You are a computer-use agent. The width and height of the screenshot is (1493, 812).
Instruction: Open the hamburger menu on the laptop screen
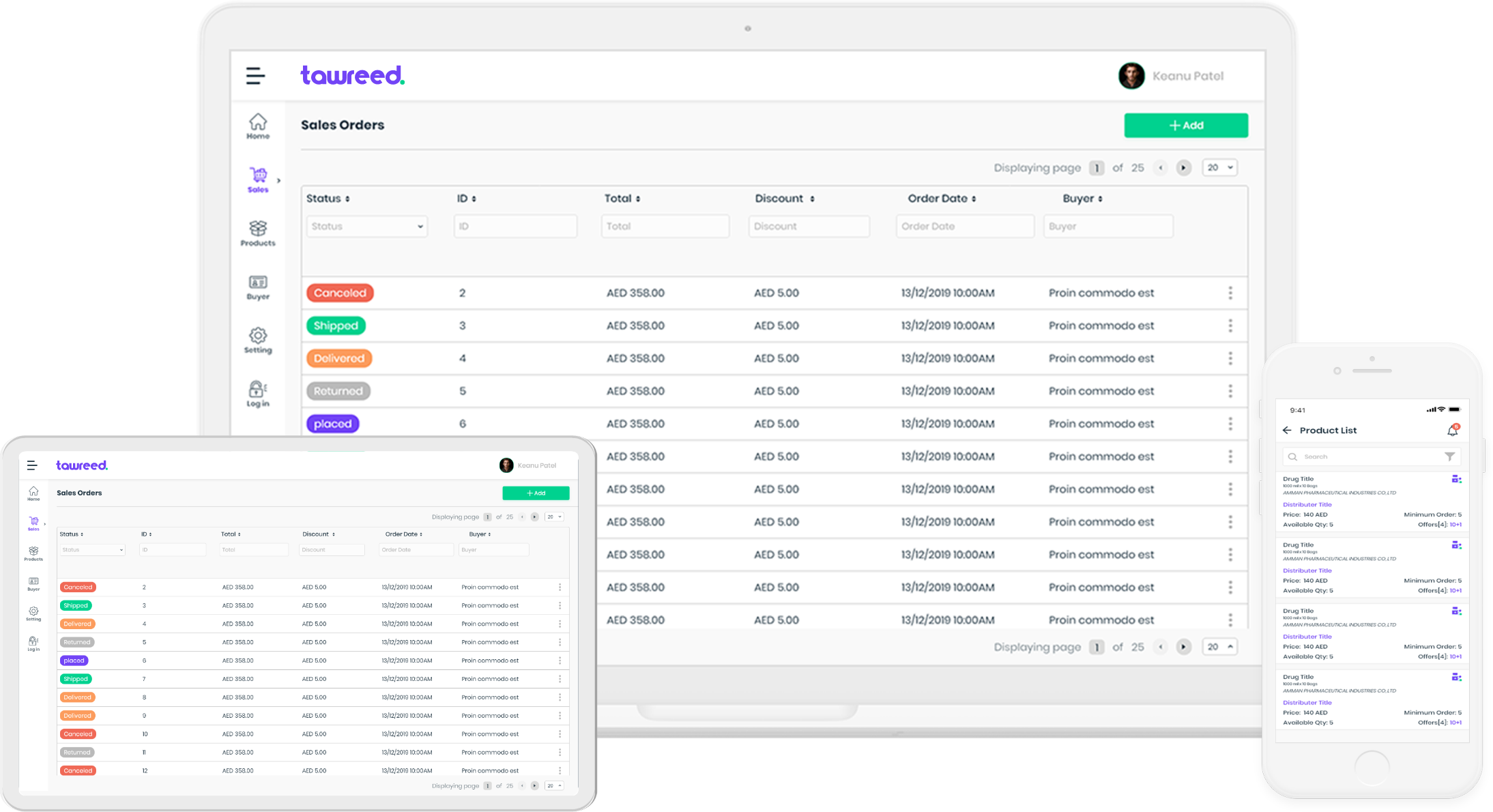coord(255,76)
